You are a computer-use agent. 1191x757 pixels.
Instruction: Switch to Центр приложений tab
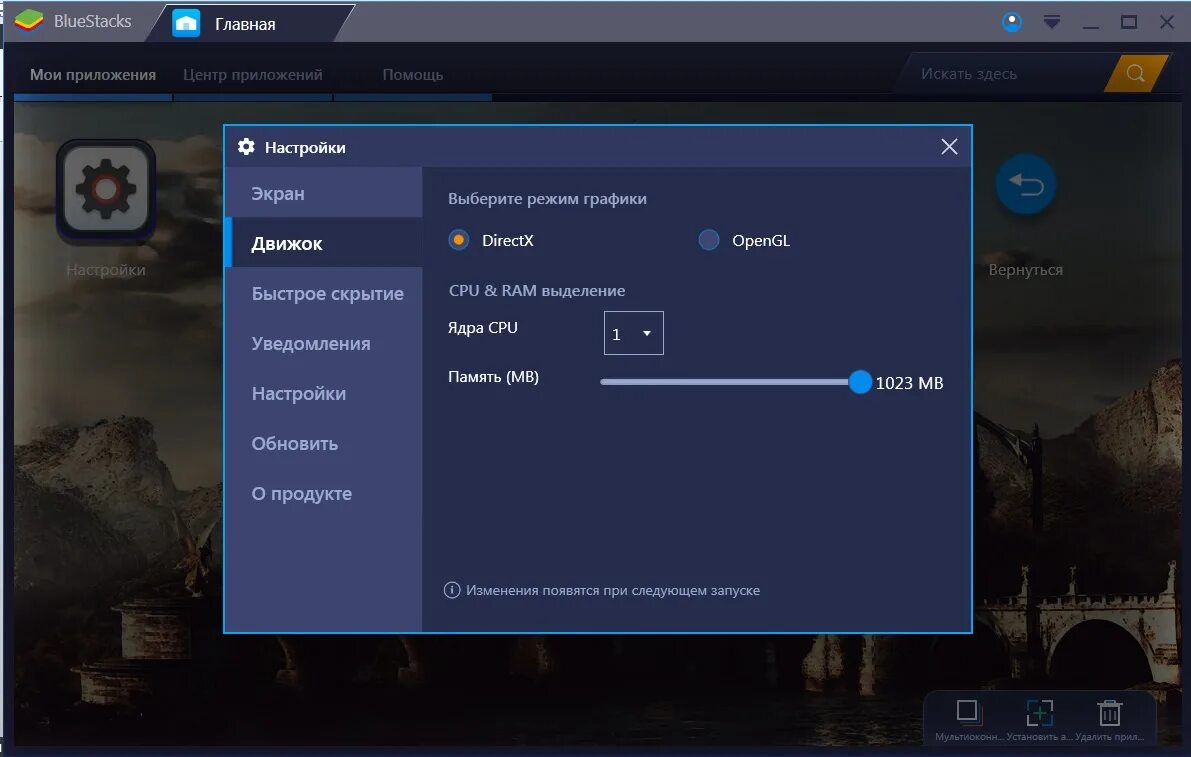tap(252, 74)
